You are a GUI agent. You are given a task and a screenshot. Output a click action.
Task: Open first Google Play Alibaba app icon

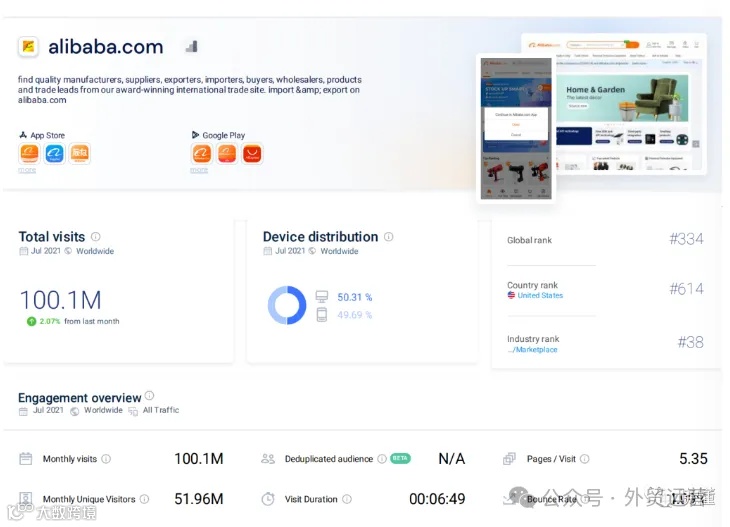click(x=202, y=153)
